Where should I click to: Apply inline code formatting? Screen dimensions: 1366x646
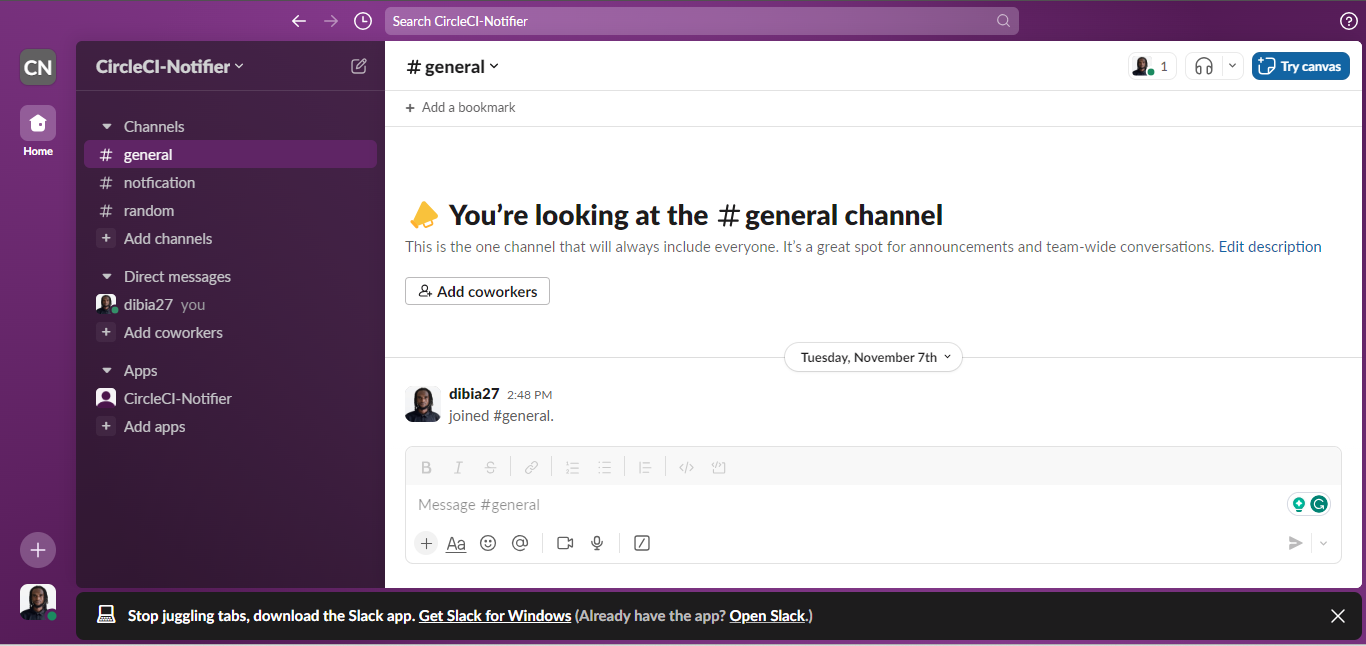pyautogui.click(x=686, y=467)
